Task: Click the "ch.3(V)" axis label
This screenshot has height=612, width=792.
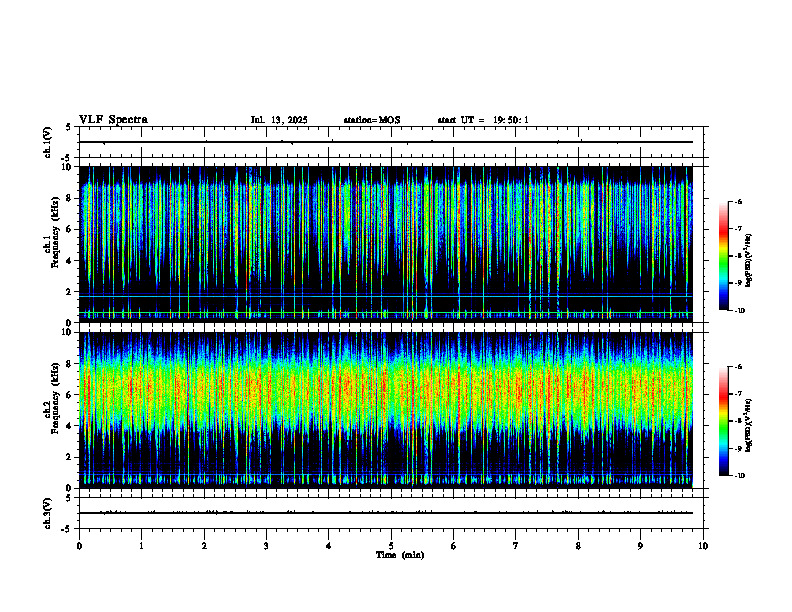Action: click(x=48, y=513)
